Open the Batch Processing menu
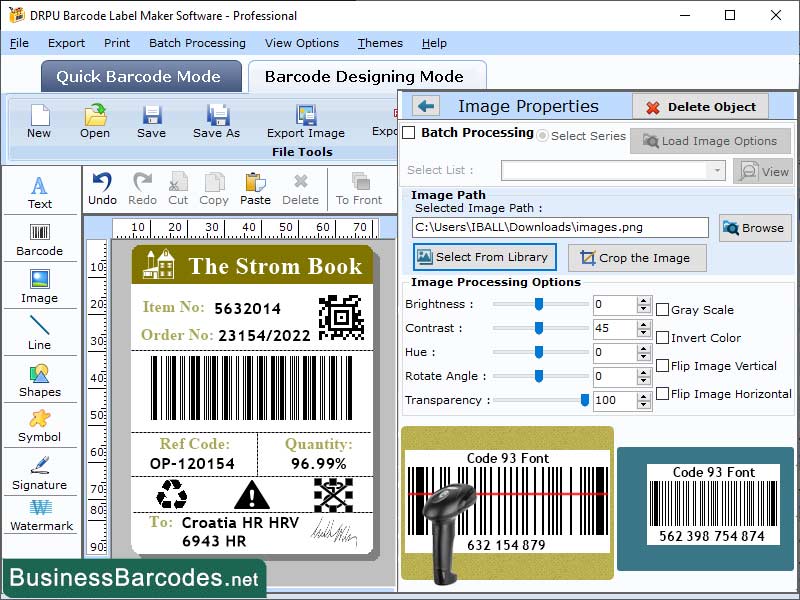 197,43
